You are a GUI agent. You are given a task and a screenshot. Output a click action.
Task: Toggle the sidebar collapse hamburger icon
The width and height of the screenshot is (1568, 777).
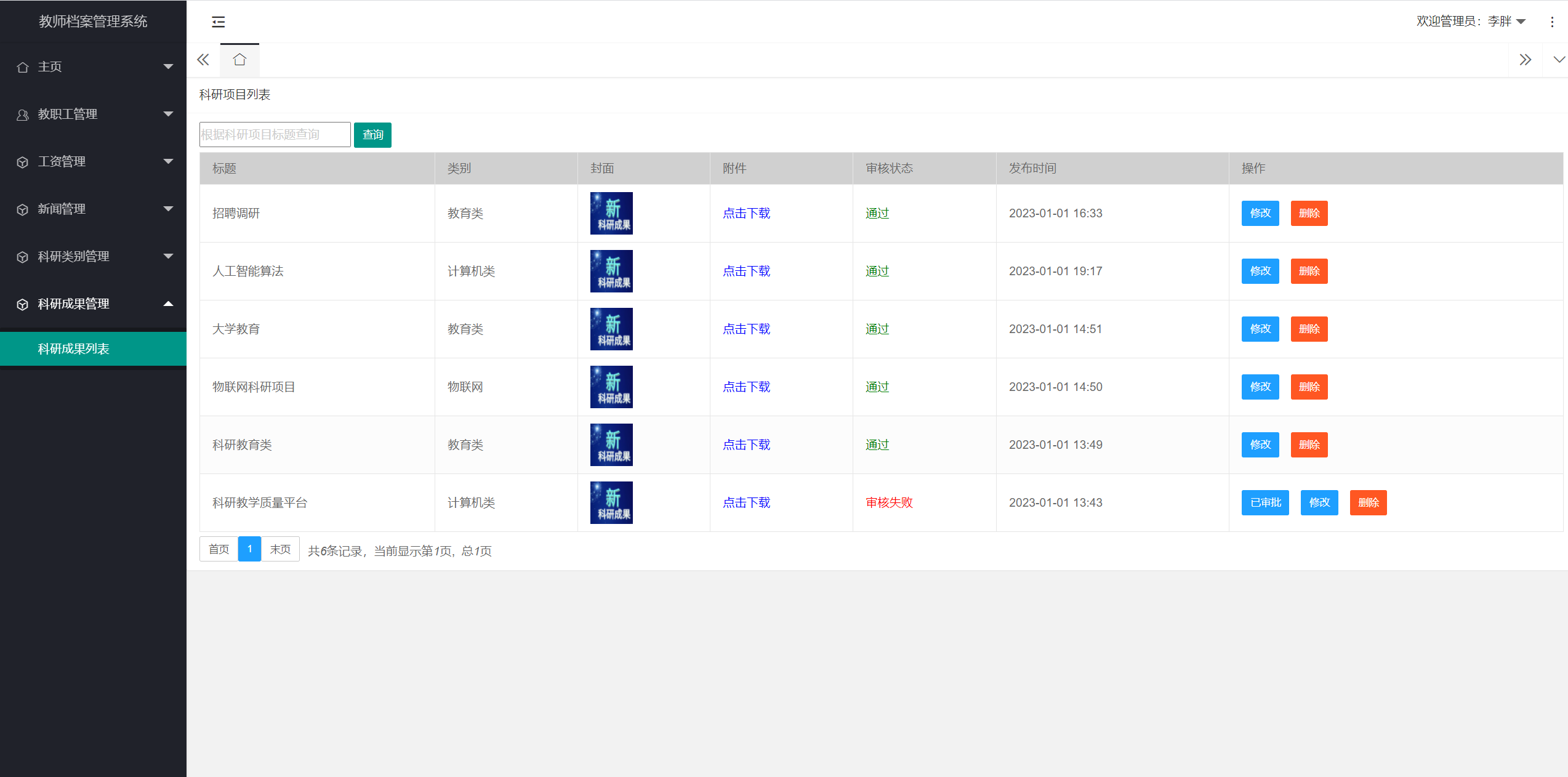(x=218, y=22)
